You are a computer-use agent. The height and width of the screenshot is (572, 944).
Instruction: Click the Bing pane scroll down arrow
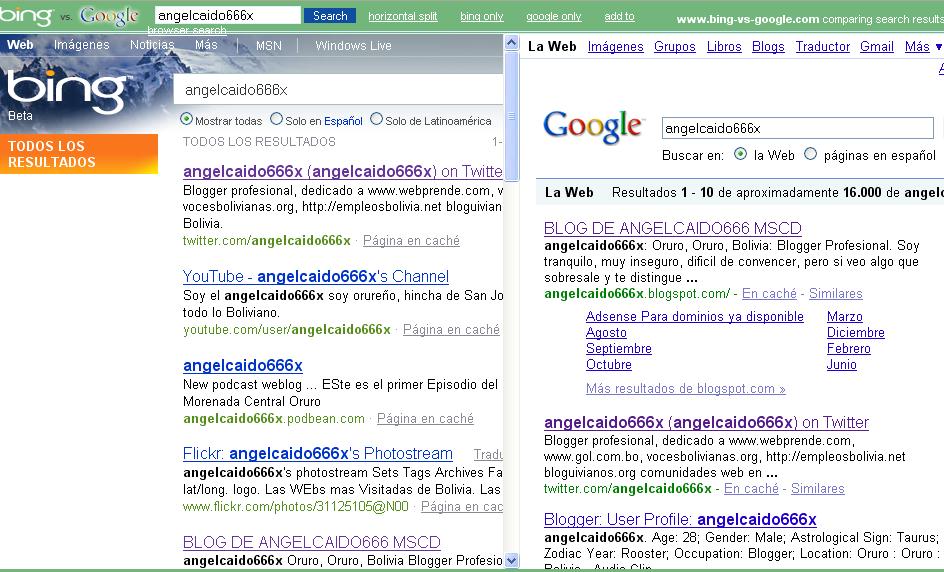512,560
